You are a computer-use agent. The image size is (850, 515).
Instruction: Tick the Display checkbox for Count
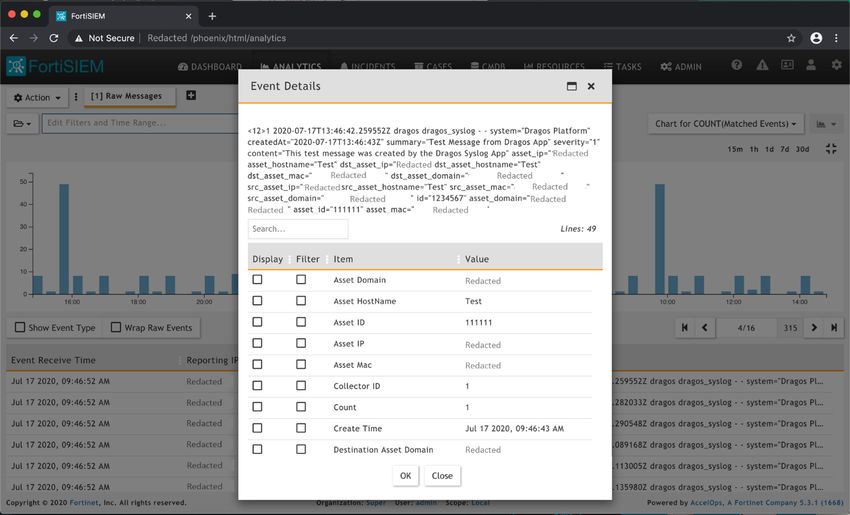[x=257, y=407]
